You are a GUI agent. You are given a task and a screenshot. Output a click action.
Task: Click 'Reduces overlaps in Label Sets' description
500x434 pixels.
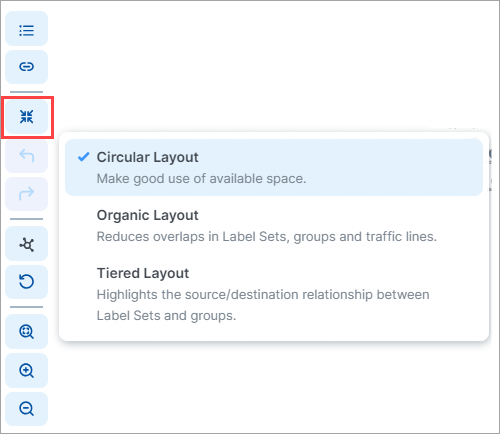coord(267,237)
